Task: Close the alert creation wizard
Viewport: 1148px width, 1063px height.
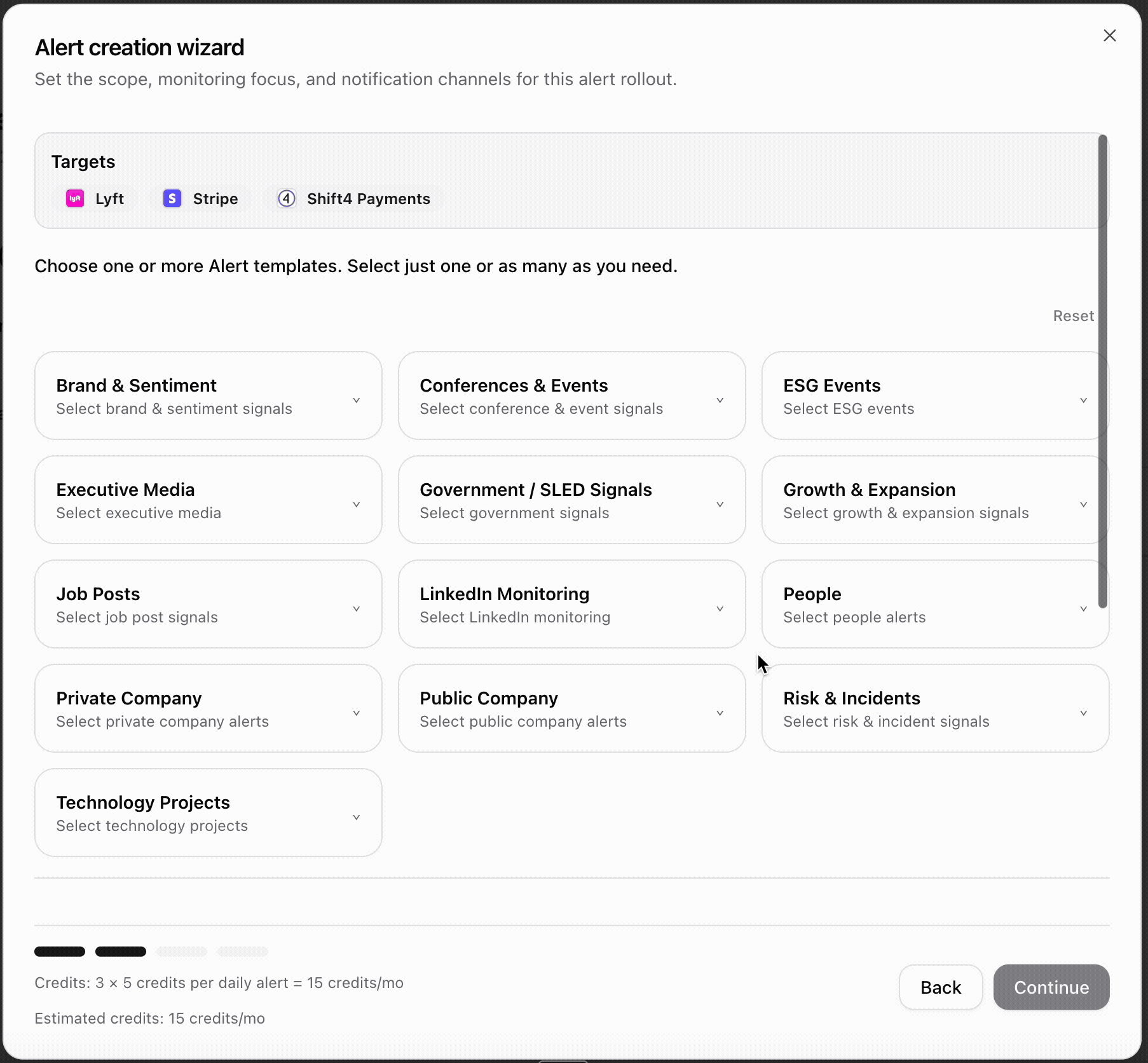Action: [x=1110, y=36]
